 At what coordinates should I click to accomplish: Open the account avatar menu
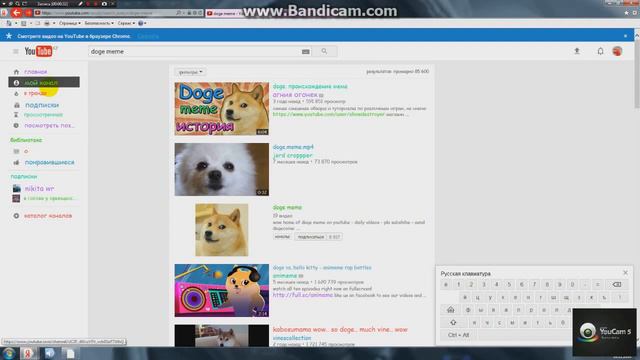pyautogui.click(x=617, y=51)
